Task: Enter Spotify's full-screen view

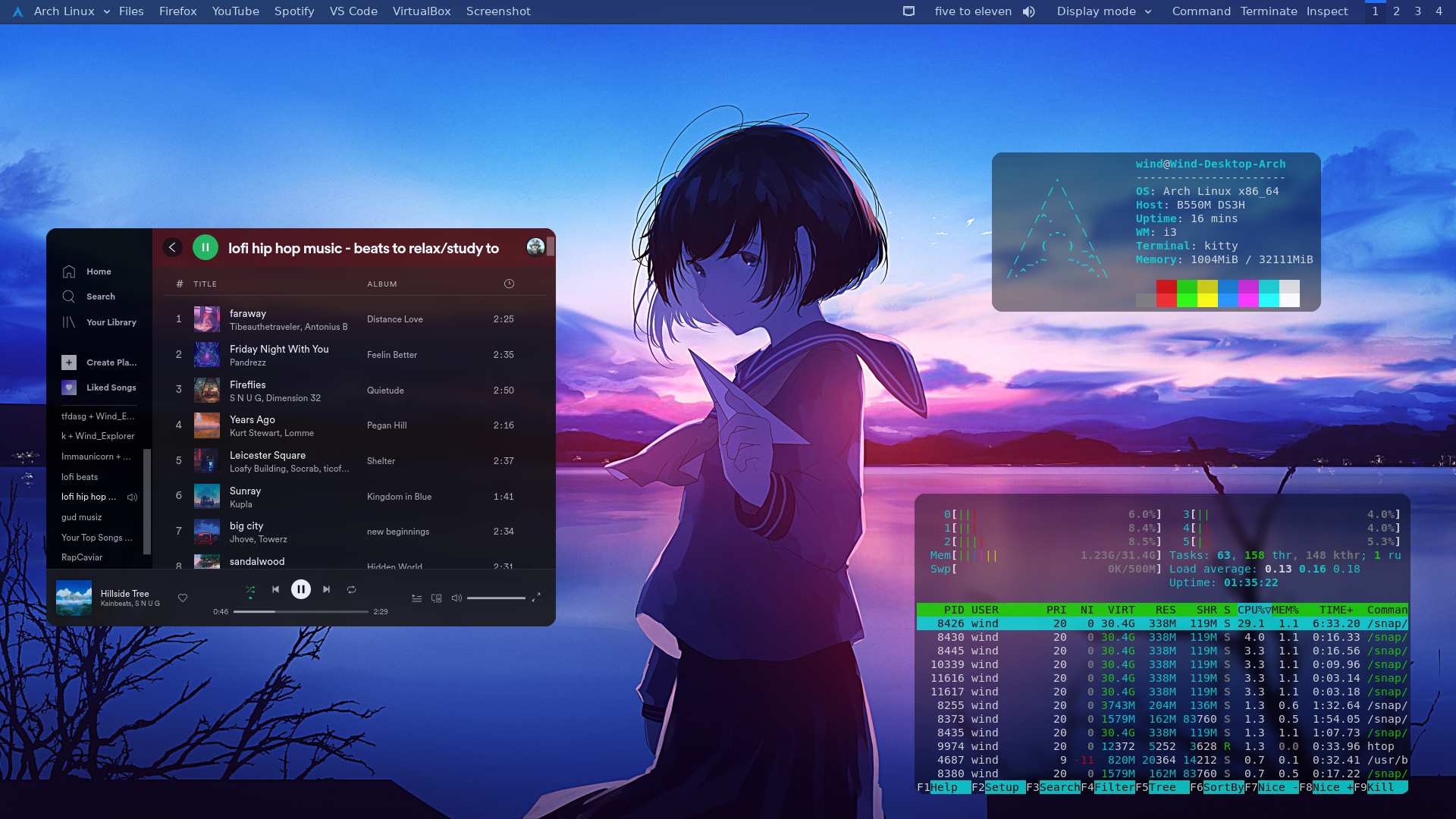Action: (x=536, y=598)
